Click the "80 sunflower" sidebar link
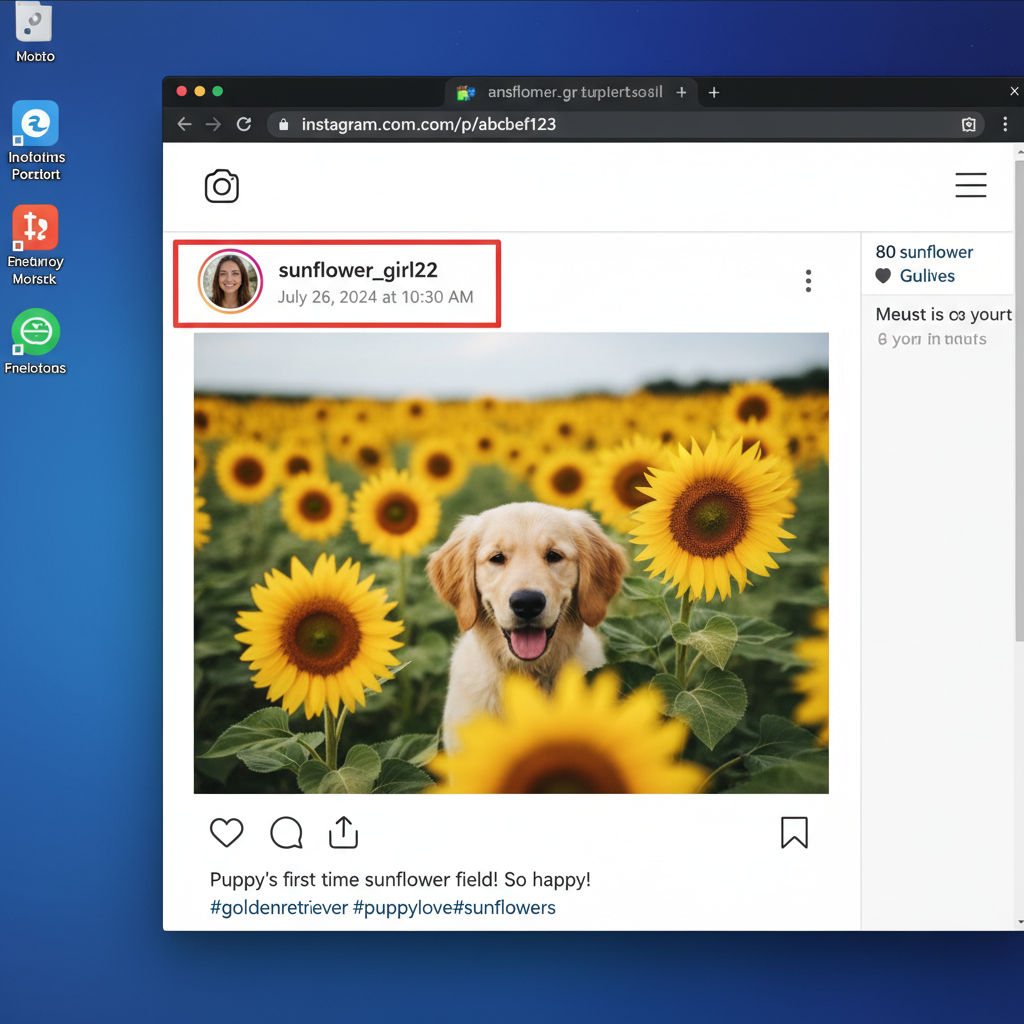The width and height of the screenshot is (1024, 1024). pos(924,252)
